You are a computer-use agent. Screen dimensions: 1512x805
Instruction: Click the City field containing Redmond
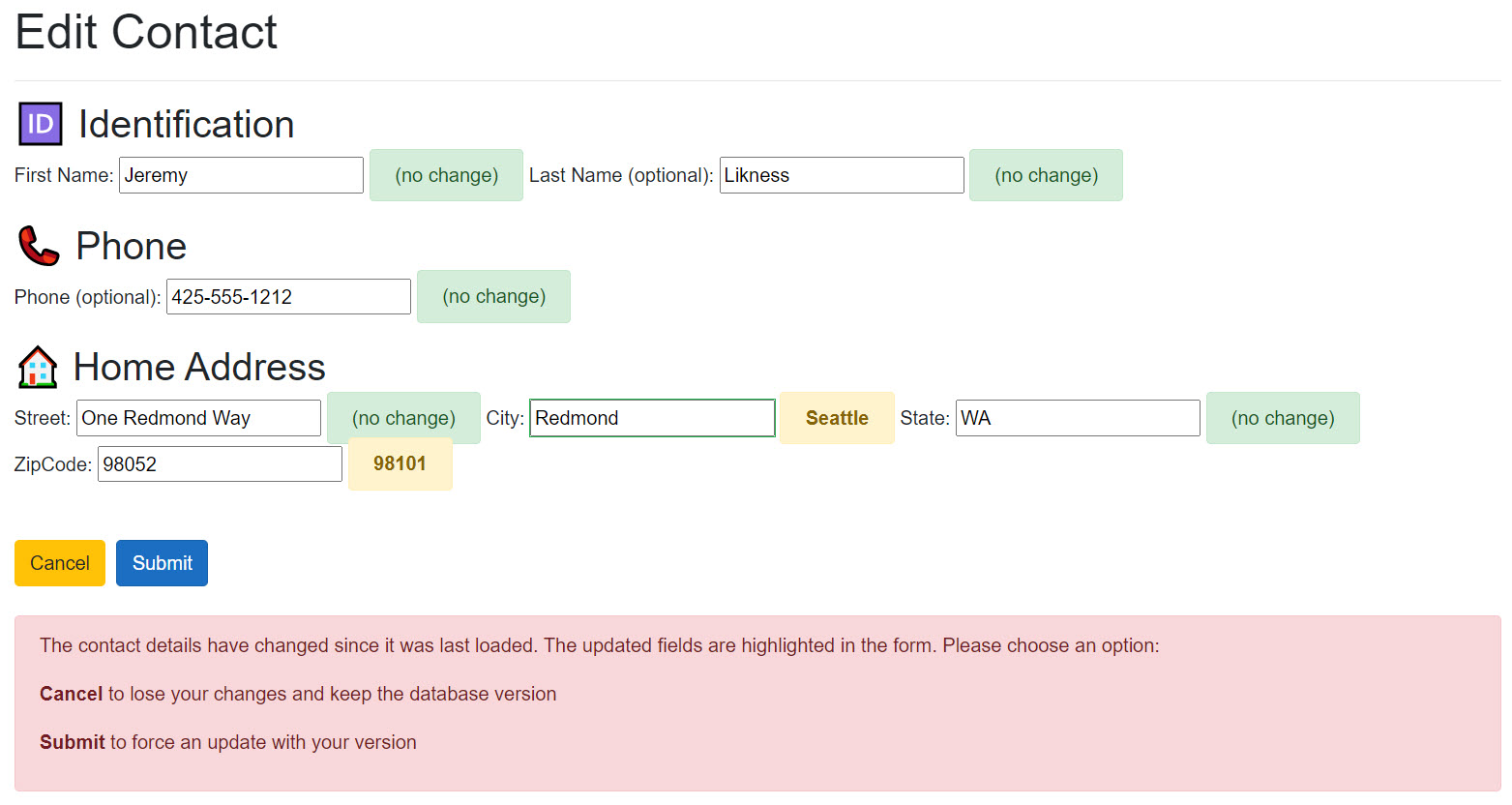652,418
